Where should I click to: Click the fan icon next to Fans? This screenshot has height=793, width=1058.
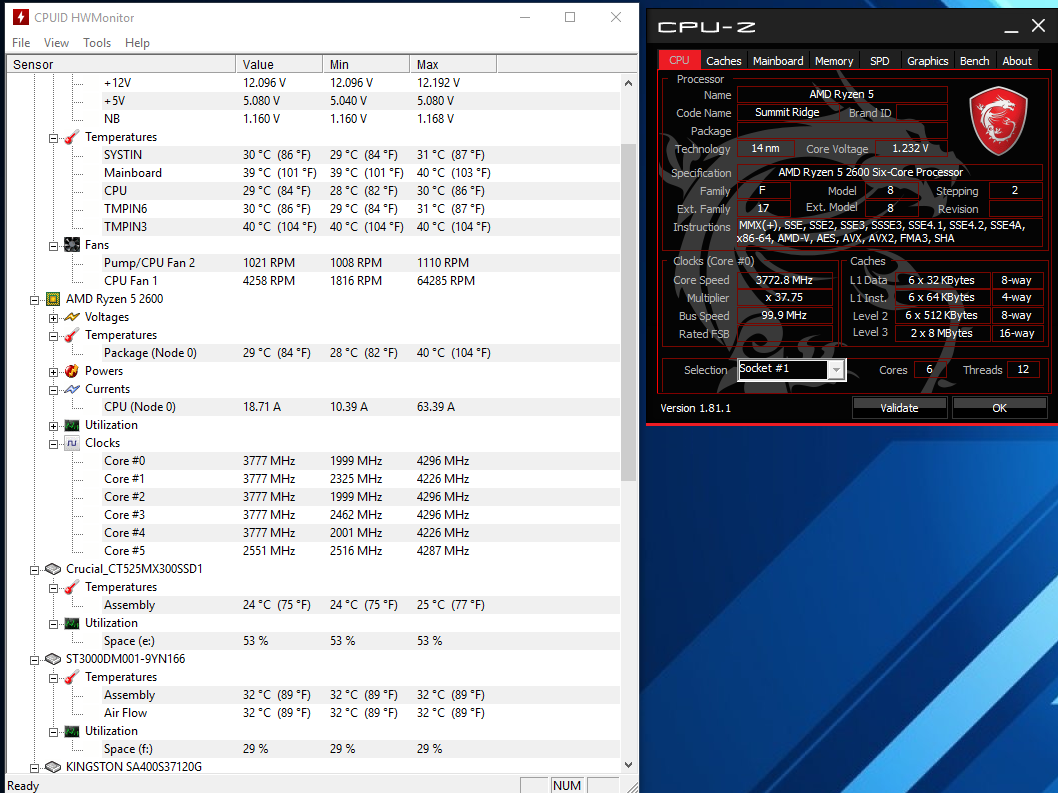[x=72, y=245]
